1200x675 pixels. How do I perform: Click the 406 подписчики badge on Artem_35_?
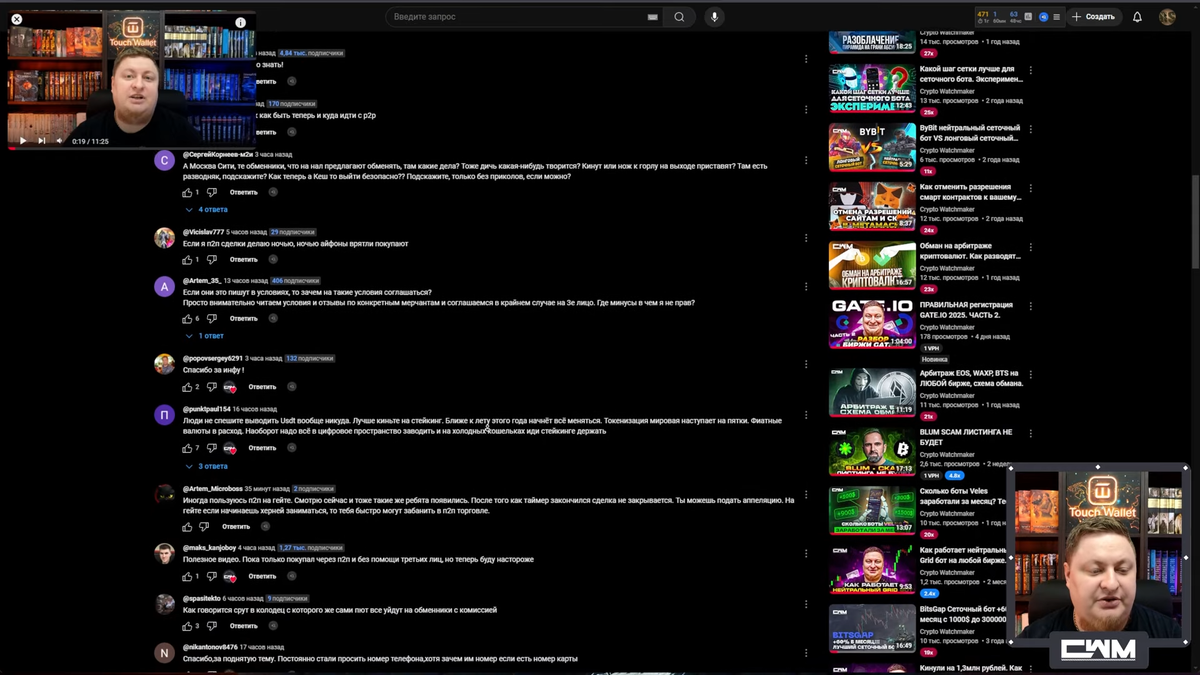(x=295, y=281)
